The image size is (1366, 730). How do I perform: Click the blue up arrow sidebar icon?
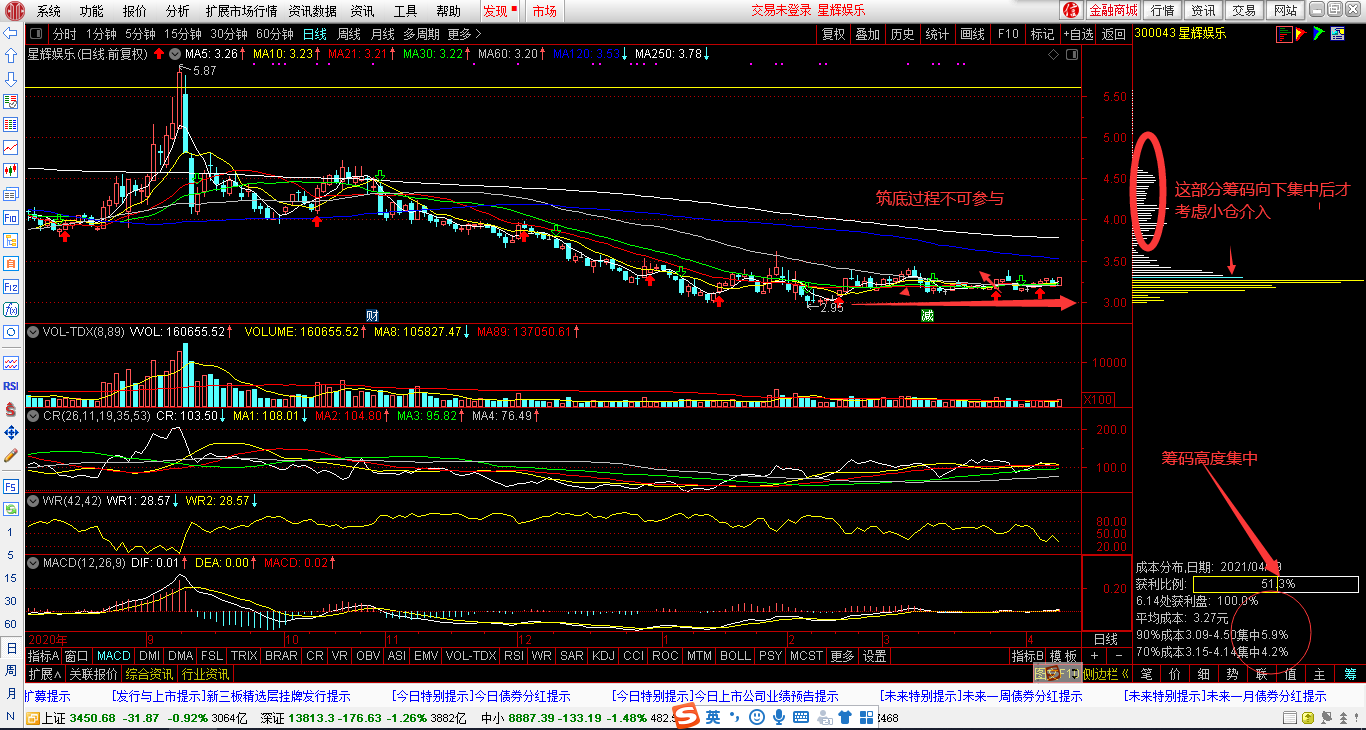coord(11,55)
